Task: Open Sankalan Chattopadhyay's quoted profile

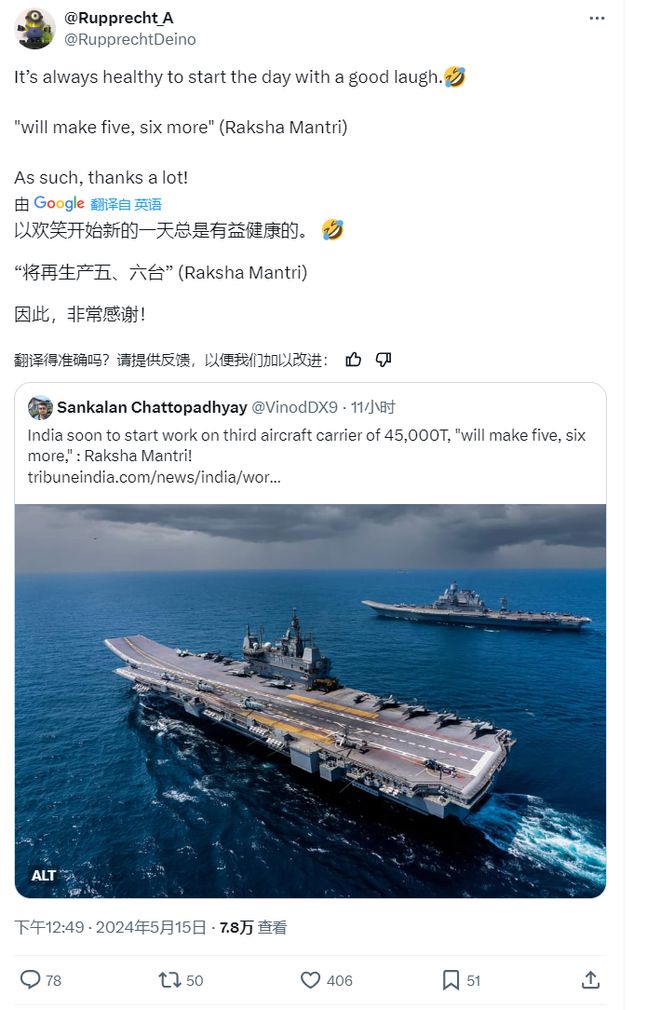Action: coord(152,407)
